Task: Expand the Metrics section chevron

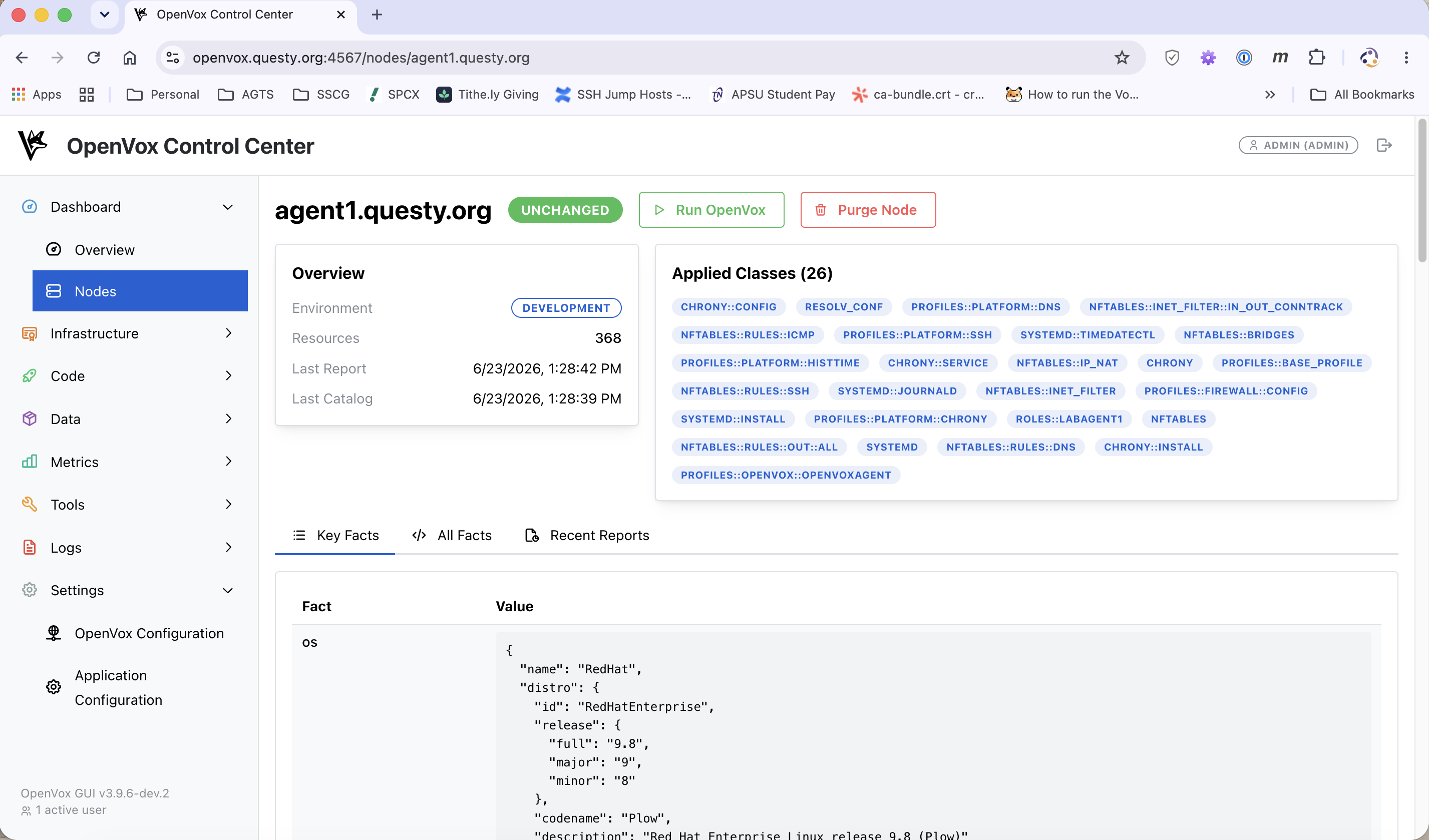Action: [x=228, y=462]
